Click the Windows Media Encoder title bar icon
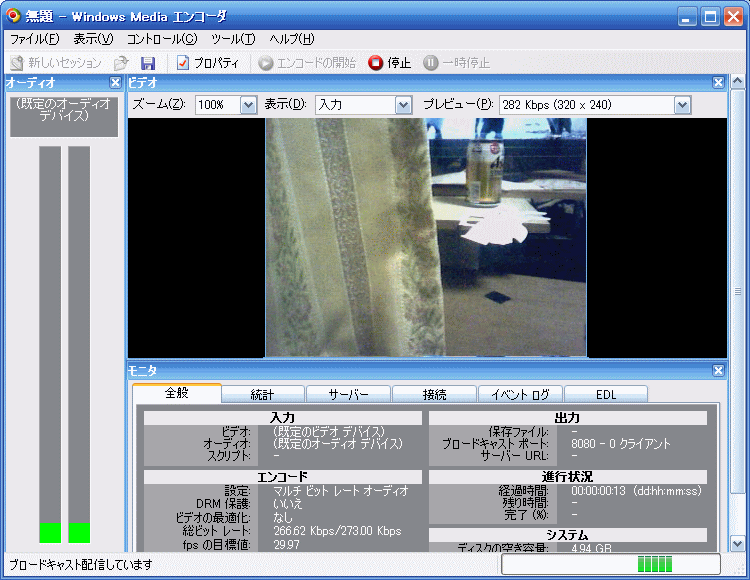The width and height of the screenshot is (750, 580). coord(14,16)
